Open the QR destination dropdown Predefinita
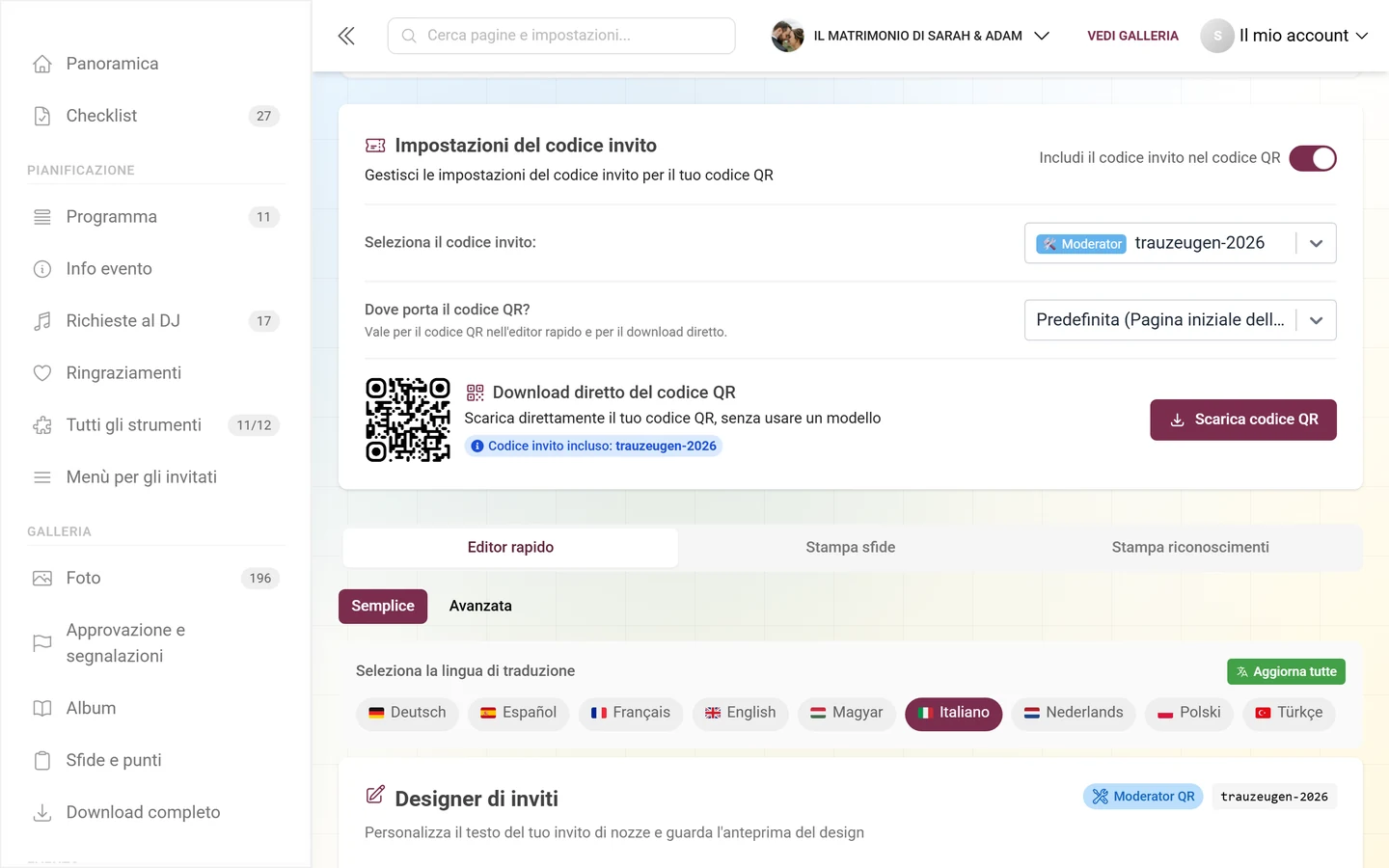1389x868 pixels. (x=1180, y=320)
